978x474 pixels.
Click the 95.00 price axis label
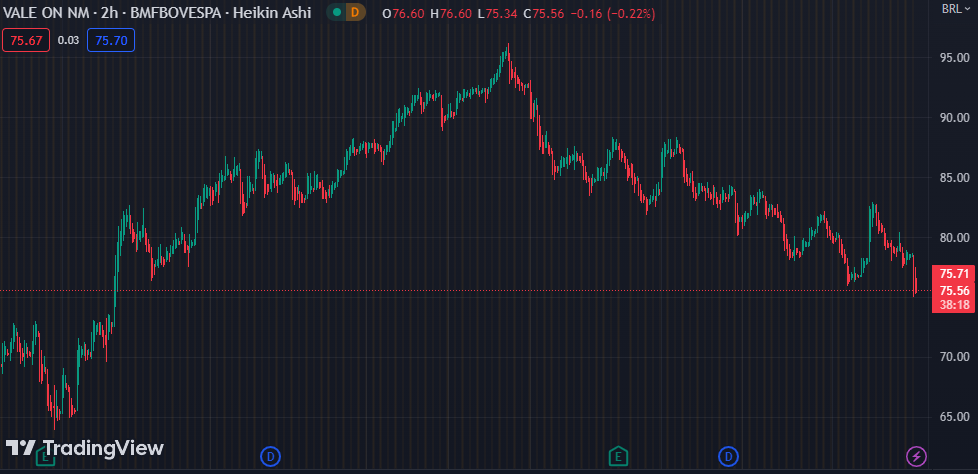[954, 58]
